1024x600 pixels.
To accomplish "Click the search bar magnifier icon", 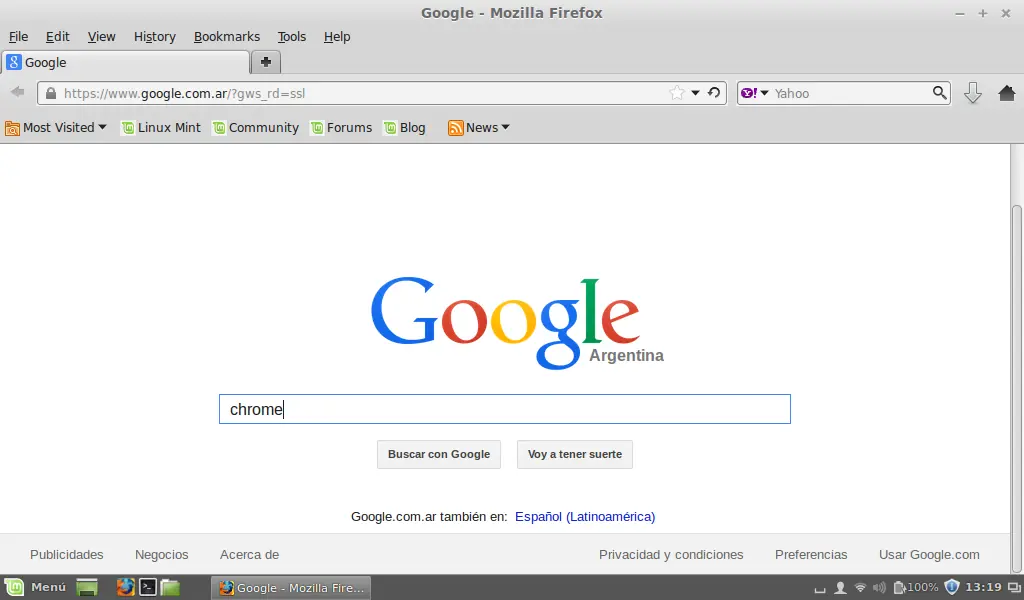I will click(939, 93).
